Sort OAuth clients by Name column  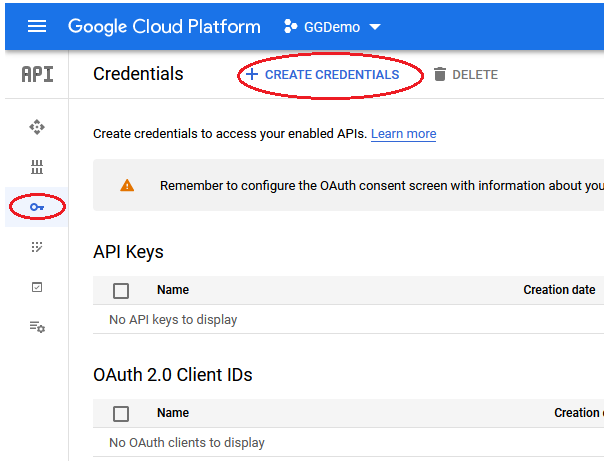(173, 413)
